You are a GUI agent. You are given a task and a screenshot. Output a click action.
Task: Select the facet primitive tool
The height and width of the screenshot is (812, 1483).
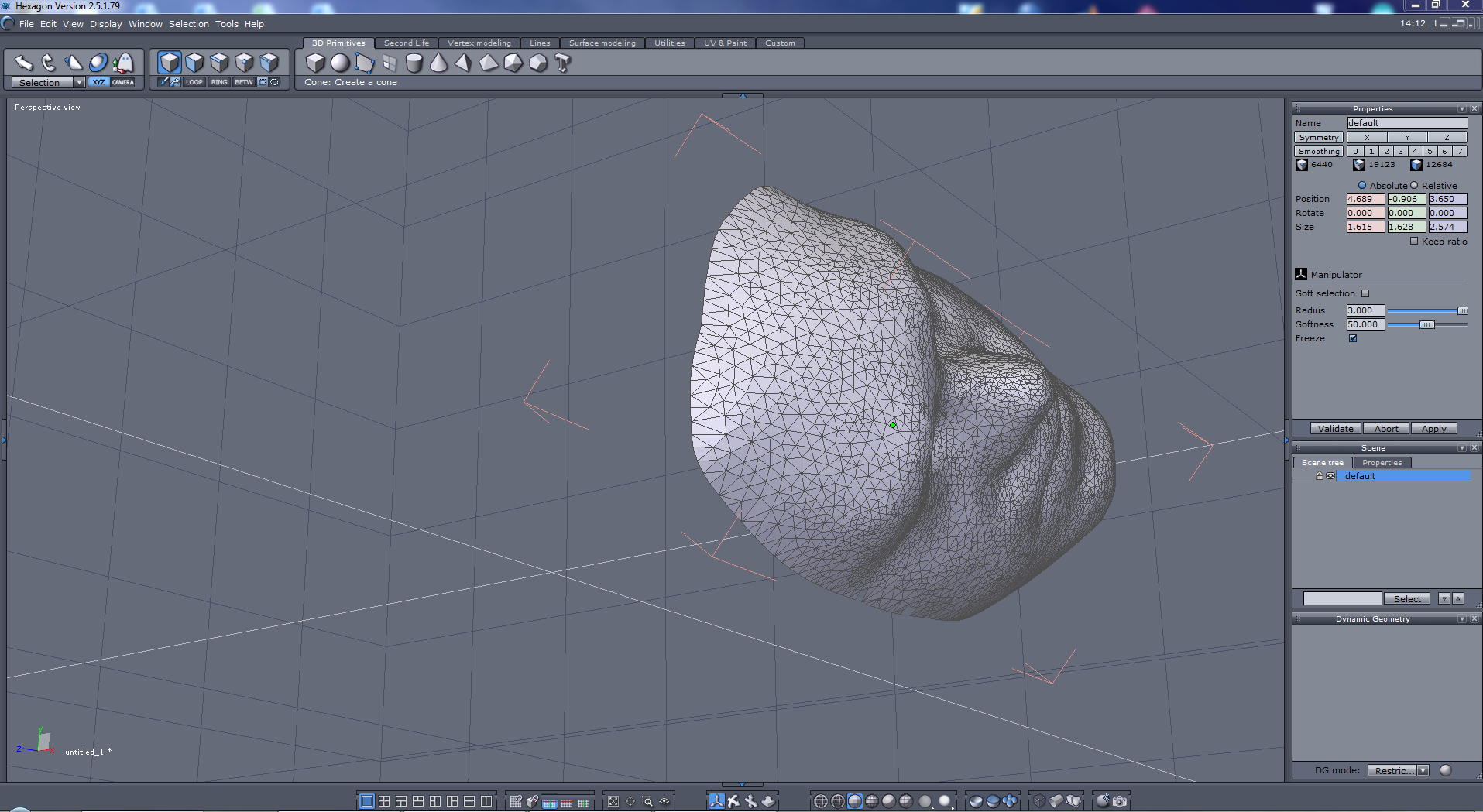point(365,63)
